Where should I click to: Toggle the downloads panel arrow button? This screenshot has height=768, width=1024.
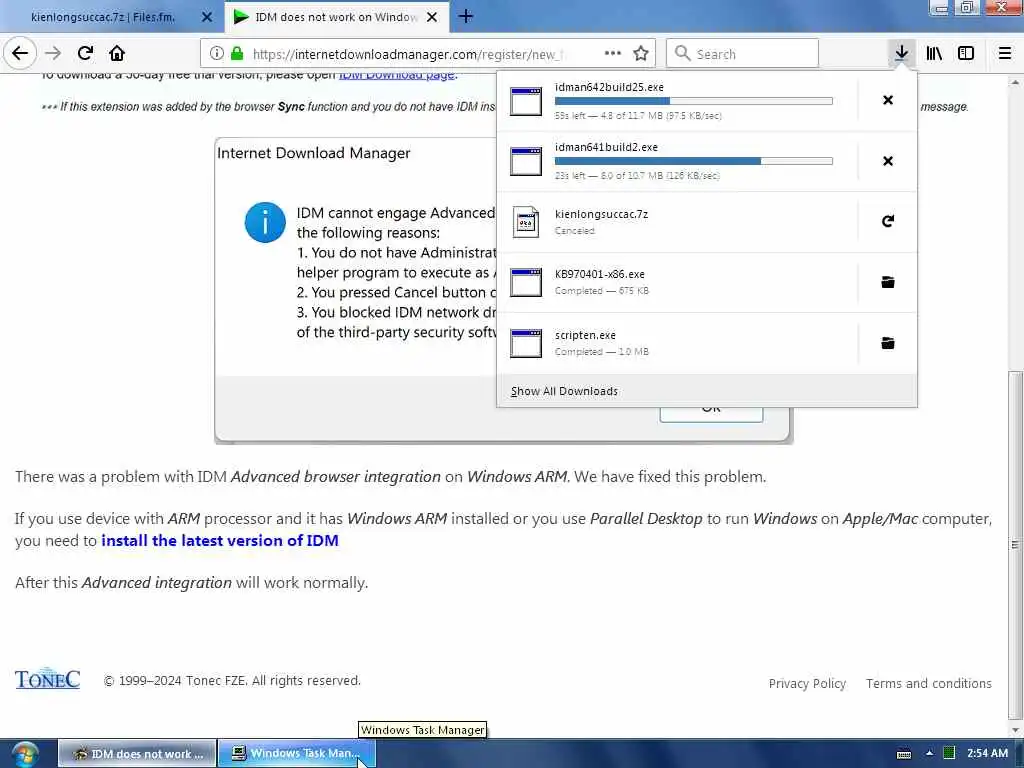tap(901, 54)
